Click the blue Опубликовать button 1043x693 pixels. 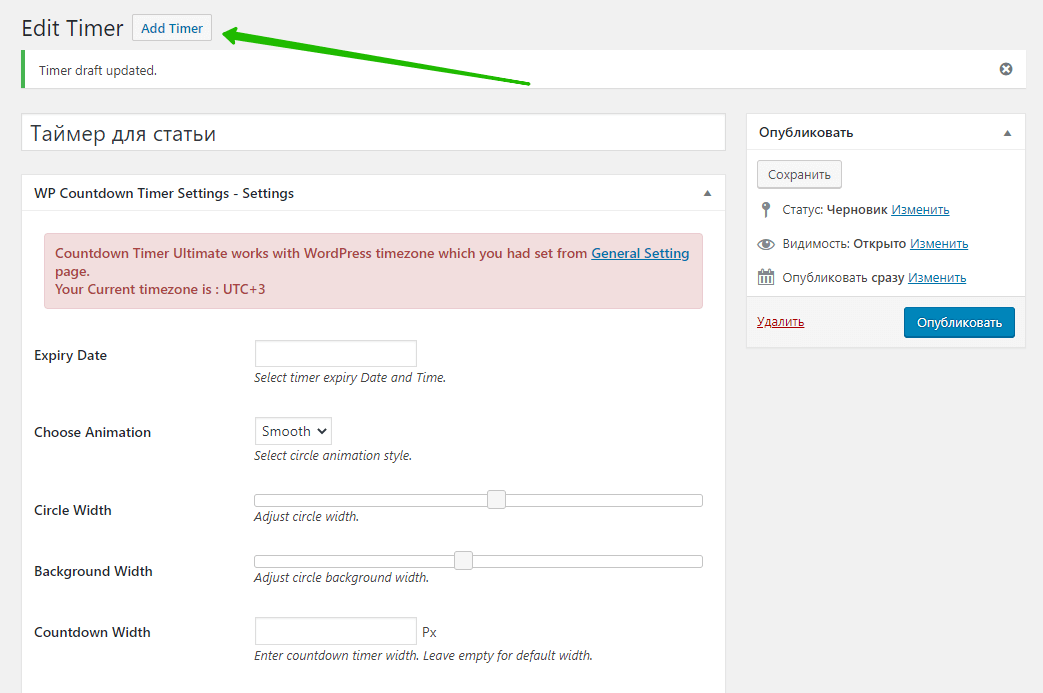[959, 323]
